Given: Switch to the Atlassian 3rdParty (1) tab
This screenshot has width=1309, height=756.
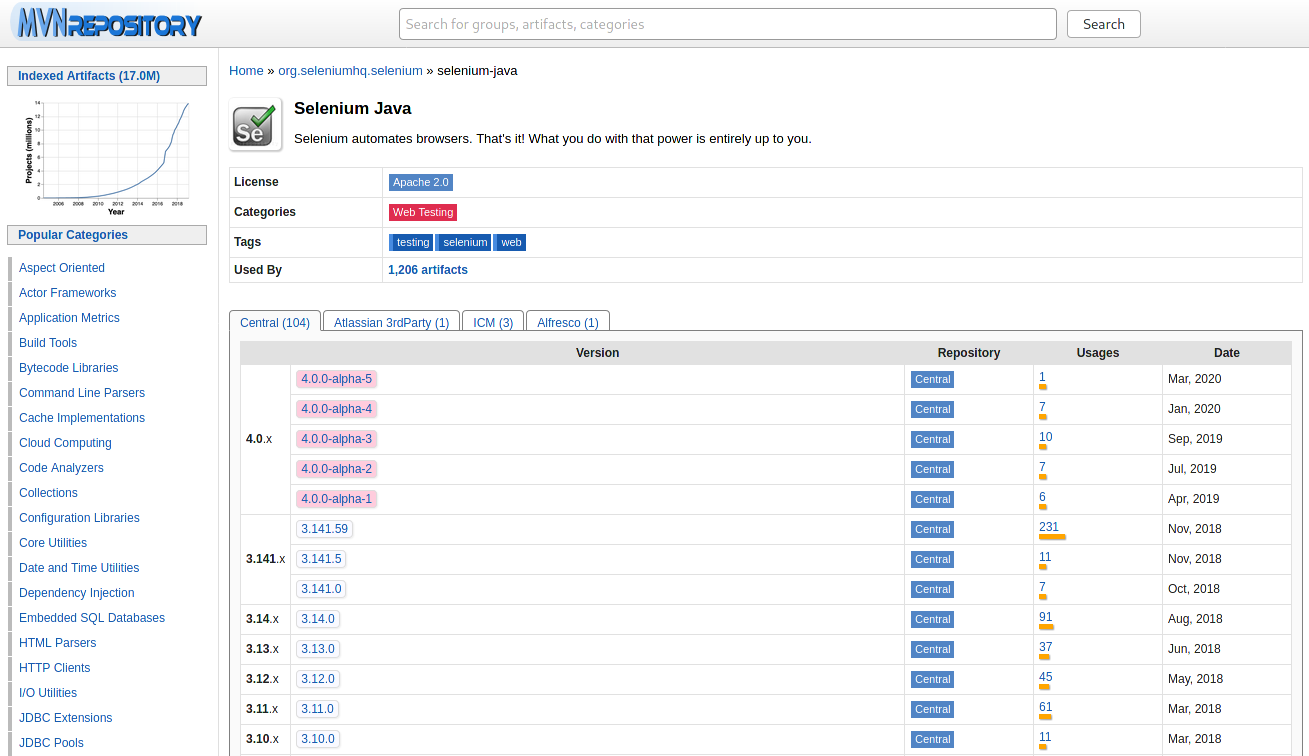Looking at the screenshot, I should click(x=391, y=322).
